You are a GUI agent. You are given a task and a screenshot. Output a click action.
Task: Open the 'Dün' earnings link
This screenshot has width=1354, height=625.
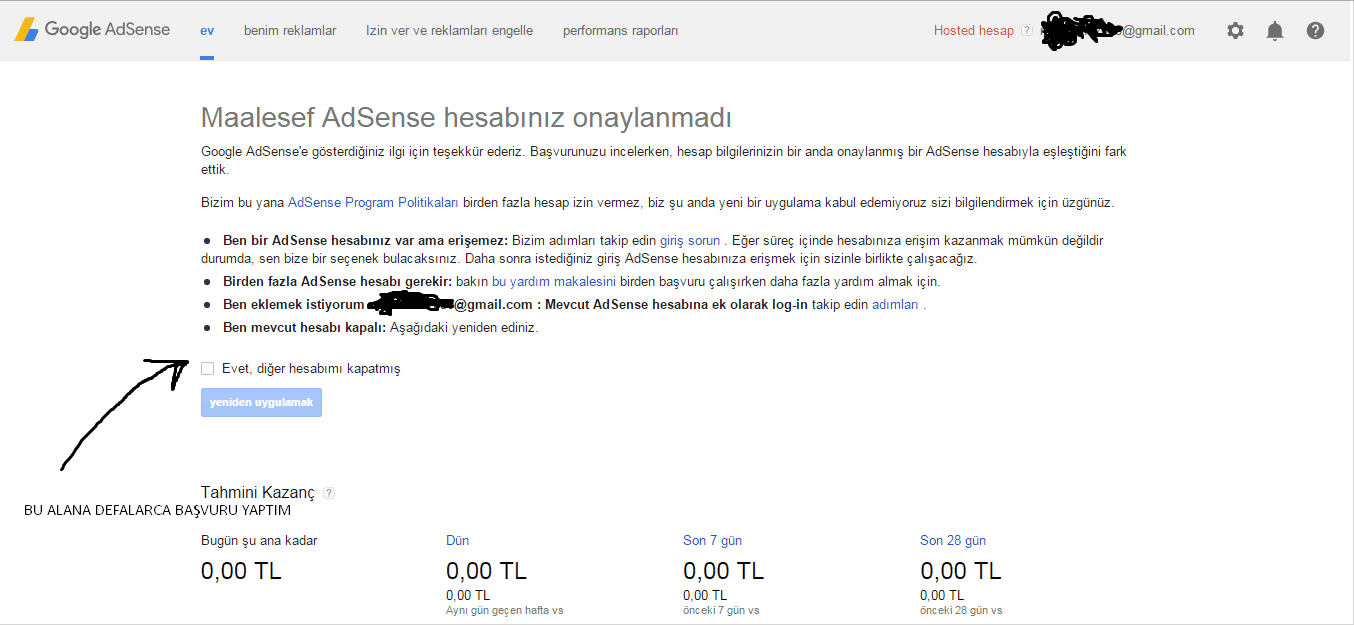[457, 540]
